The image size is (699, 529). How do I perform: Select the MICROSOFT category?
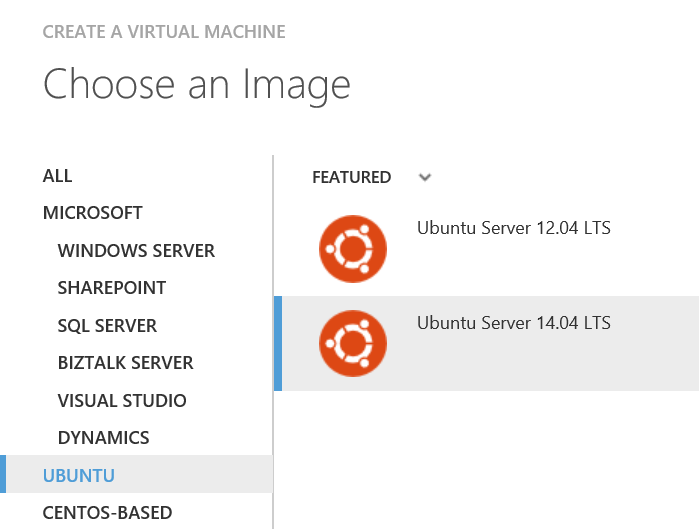(93, 213)
